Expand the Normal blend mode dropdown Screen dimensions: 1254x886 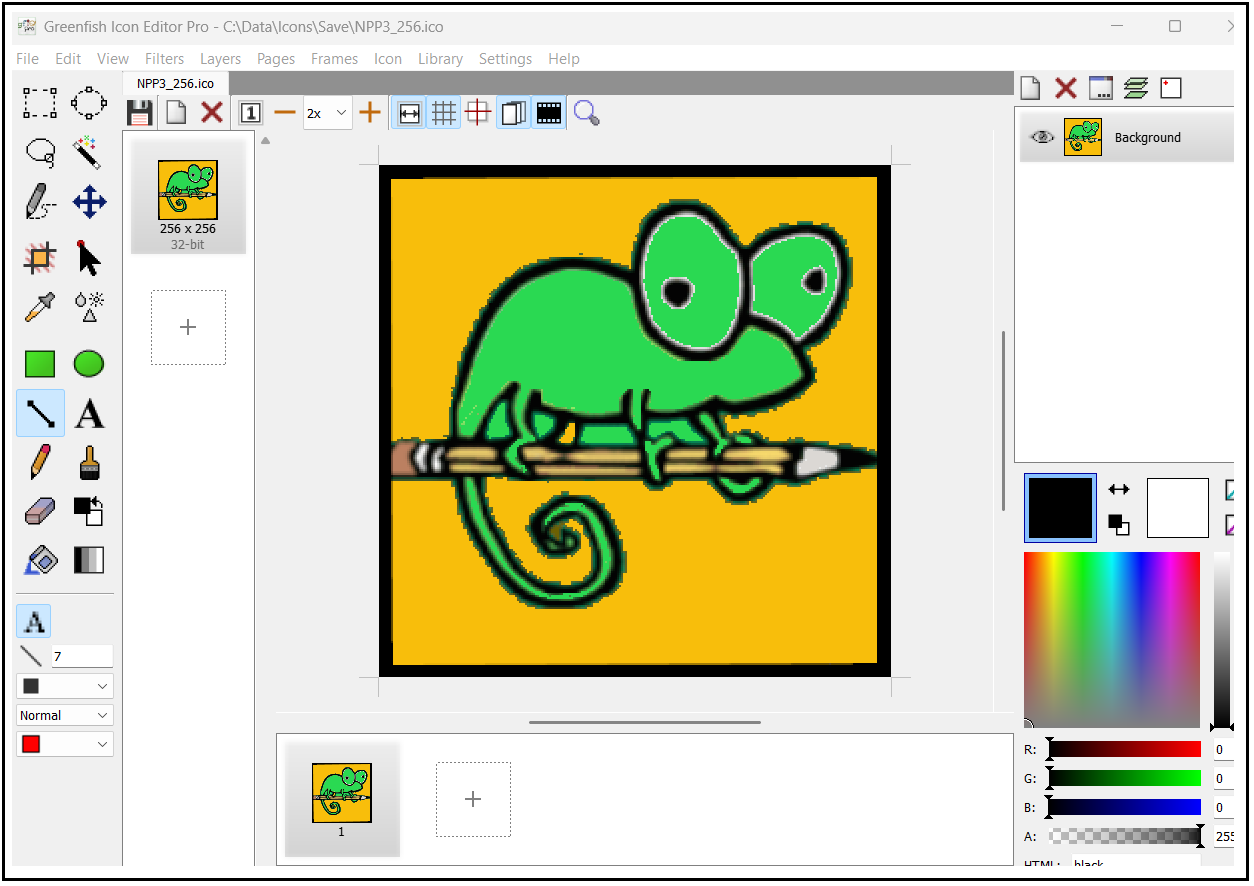point(65,715)
